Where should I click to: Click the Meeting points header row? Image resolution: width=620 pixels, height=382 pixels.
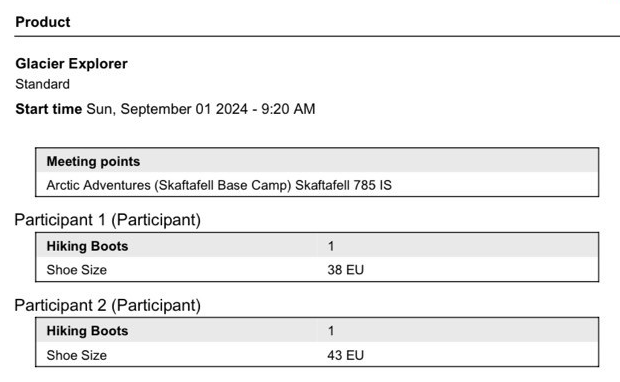(317, 161)
